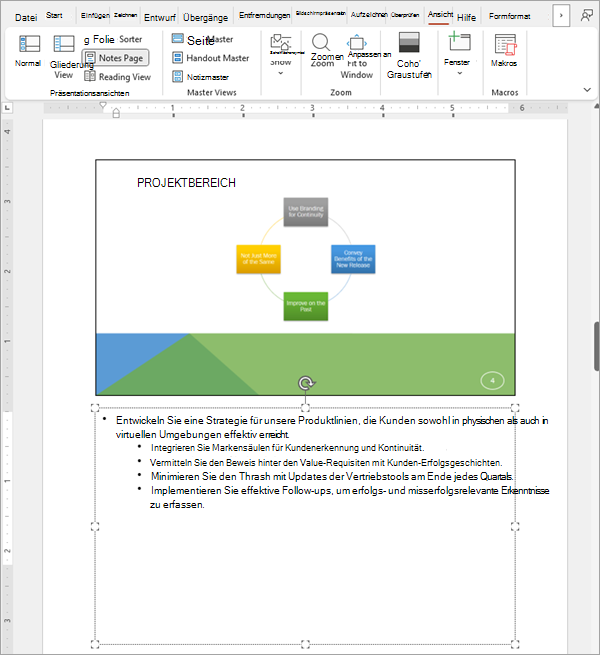Viewport: 600px width, 655px height.
Task: Click the bullet 'Entwickeln Sie eine Strategie' text
Action: point(332,427)
